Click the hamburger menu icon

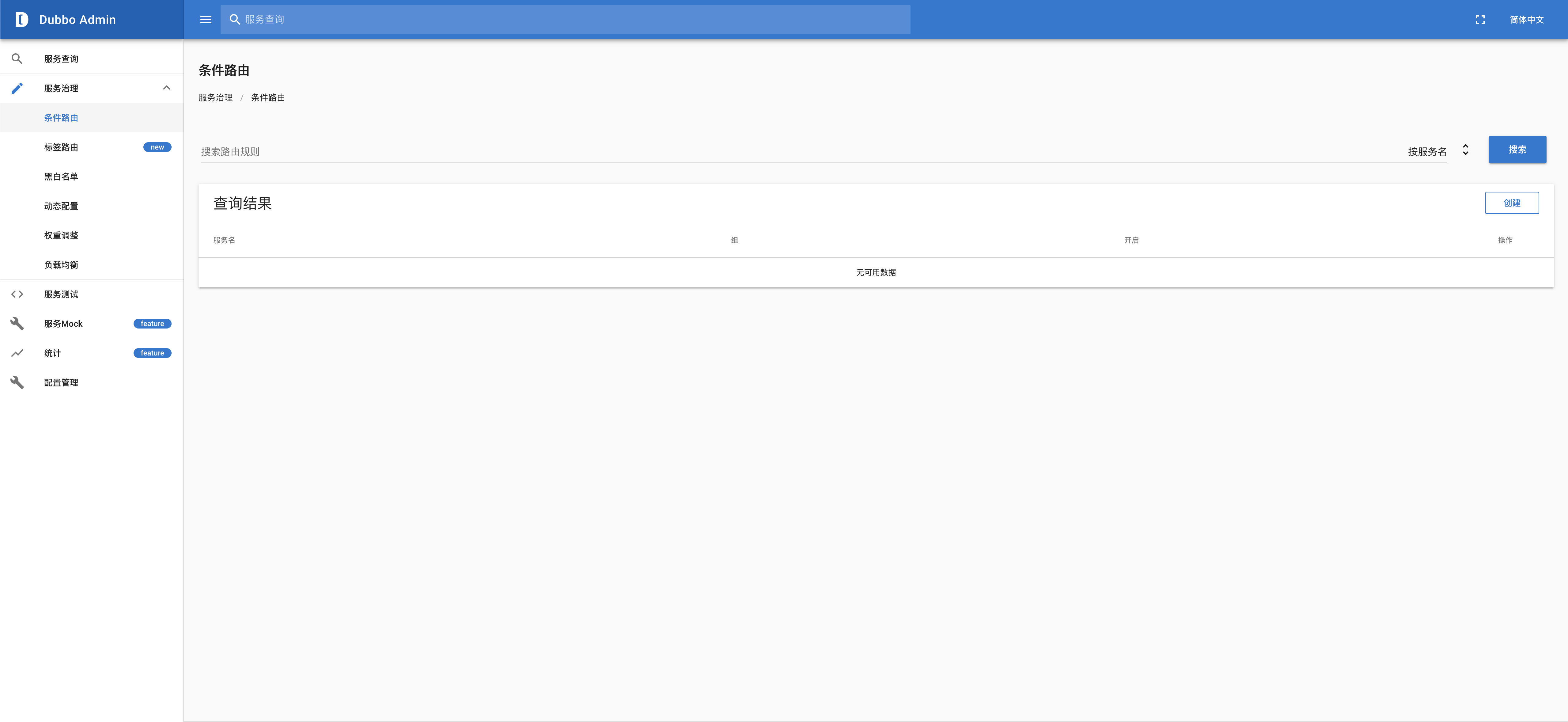206,20
